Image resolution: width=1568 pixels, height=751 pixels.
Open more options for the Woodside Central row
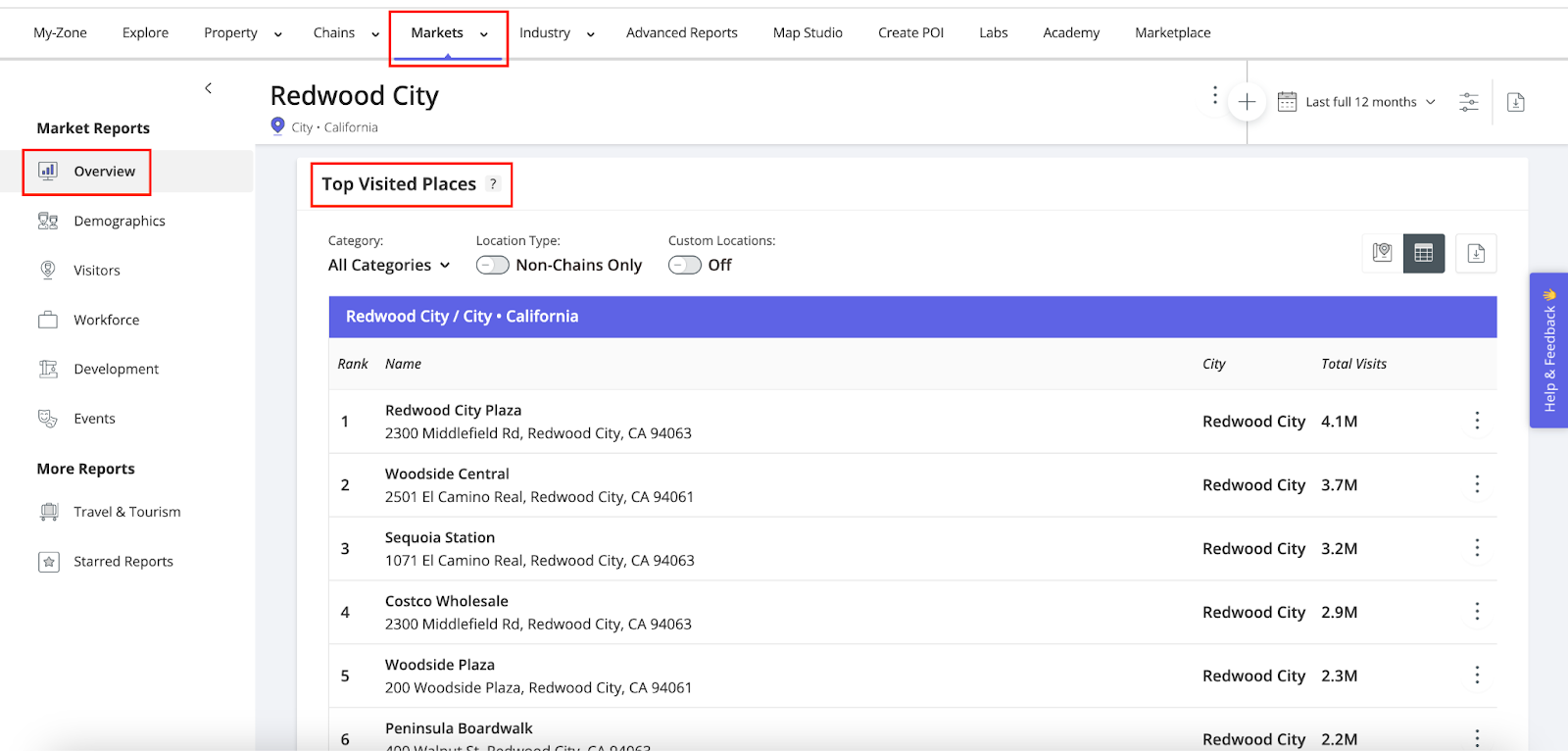[x=1477, y=484]
